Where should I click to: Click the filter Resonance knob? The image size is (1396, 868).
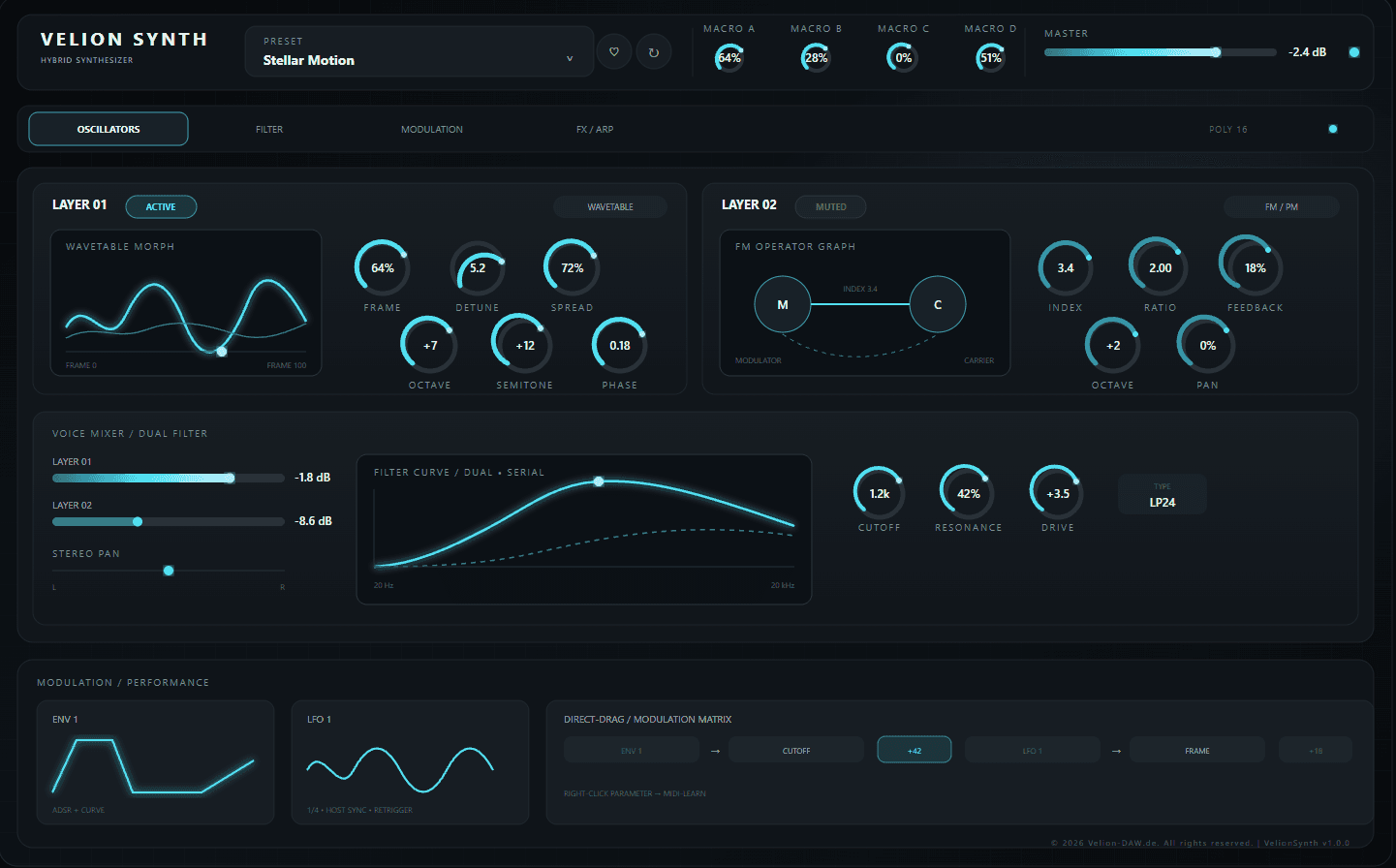click(x=969, y=493)
